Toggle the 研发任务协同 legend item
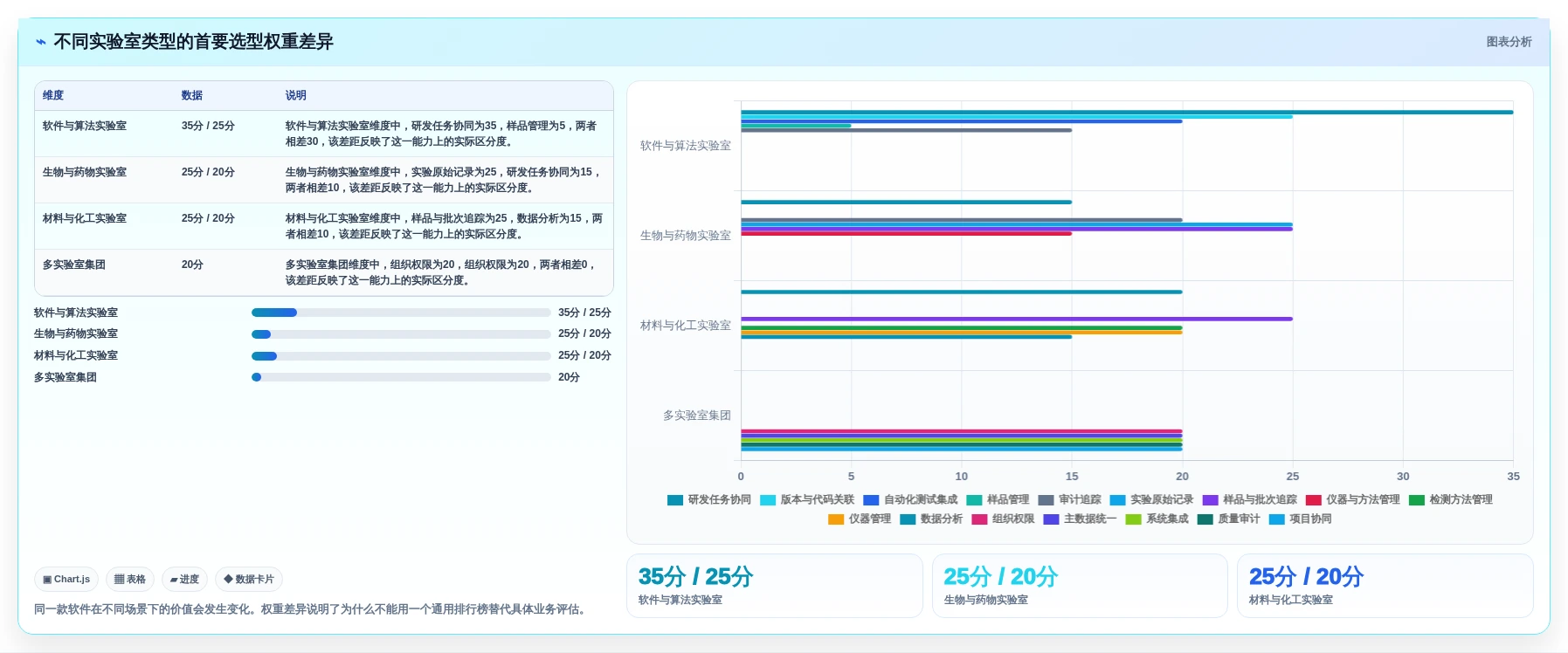1568x653 pixels. pyautogui.click(x=709, y=499)
